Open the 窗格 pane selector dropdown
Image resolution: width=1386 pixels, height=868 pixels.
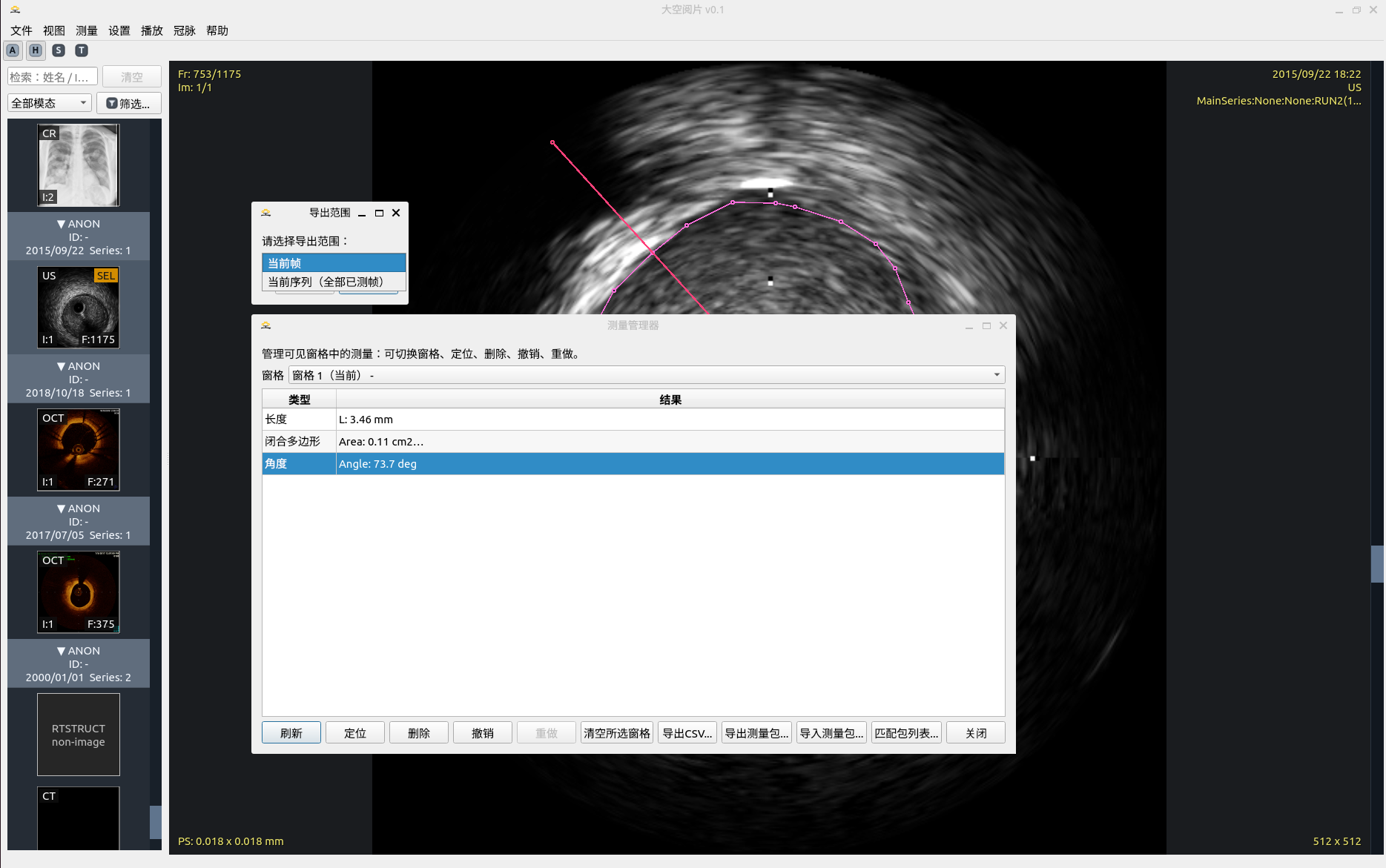coord(646,375)
